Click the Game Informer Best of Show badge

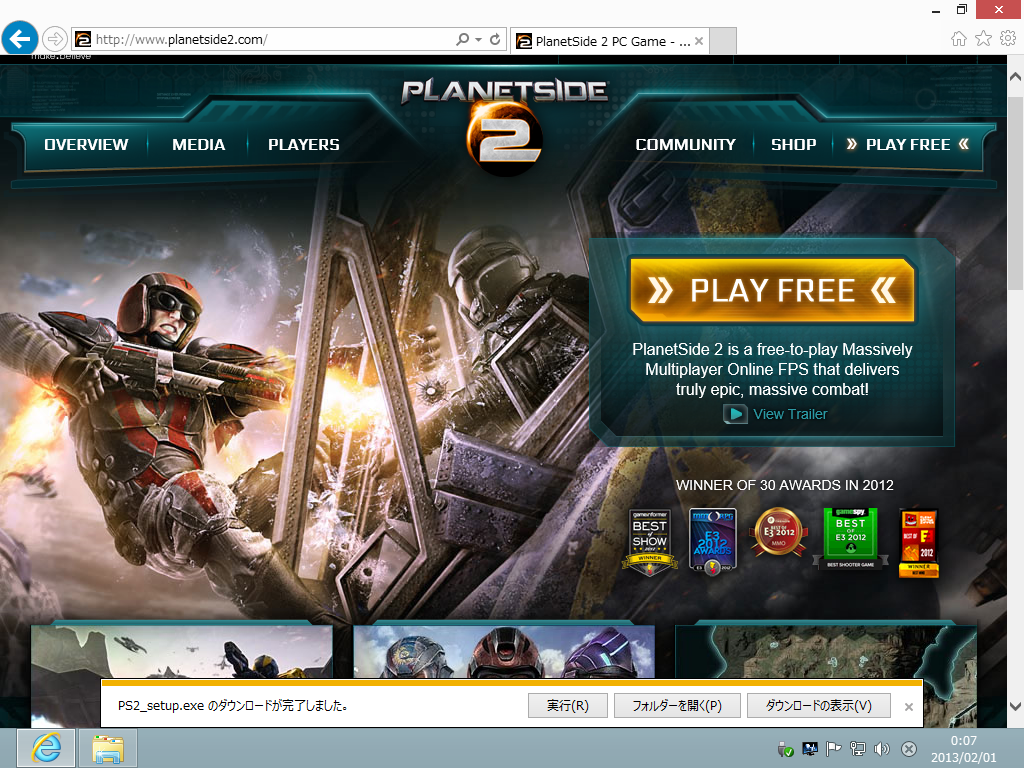pyautogui.click(x=650, y=541)
